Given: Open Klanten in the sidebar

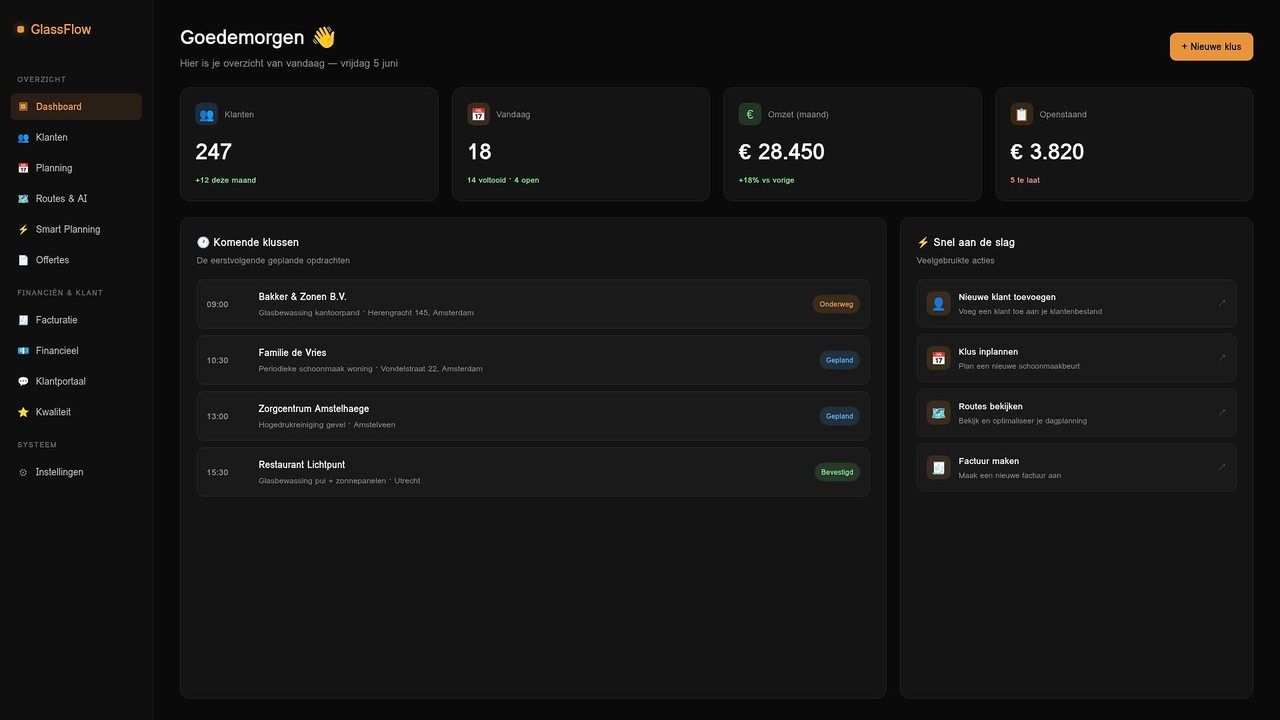Looking at the screenshot, I should [x=76, y=137].
